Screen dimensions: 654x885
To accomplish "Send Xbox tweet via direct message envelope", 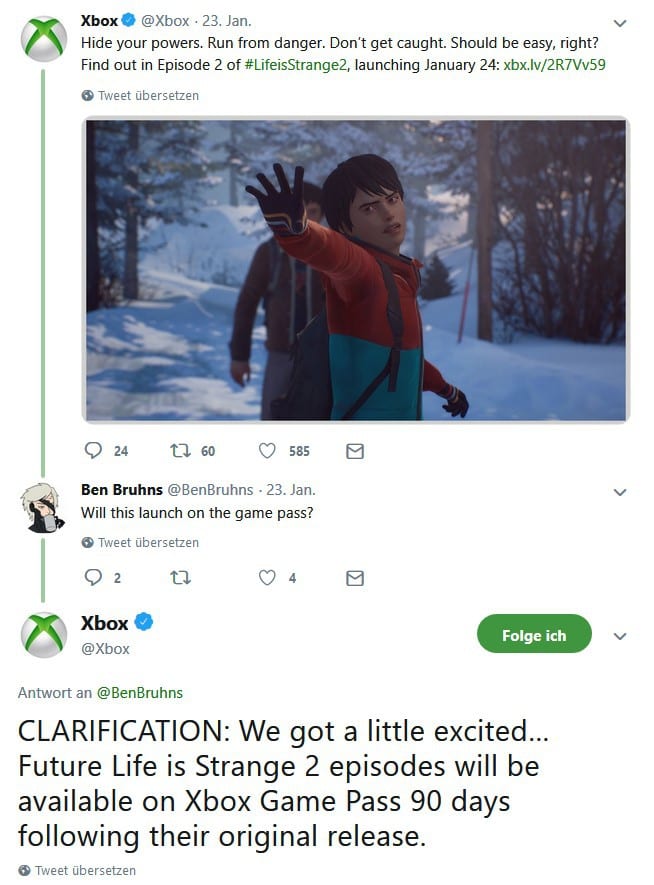I will tap(354, 451).
